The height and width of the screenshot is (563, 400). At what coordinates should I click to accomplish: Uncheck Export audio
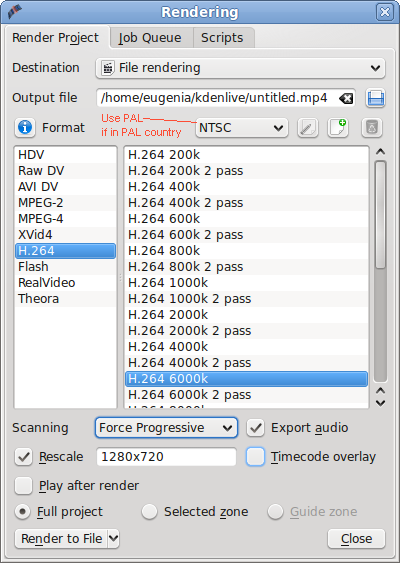tap(255, 428)
